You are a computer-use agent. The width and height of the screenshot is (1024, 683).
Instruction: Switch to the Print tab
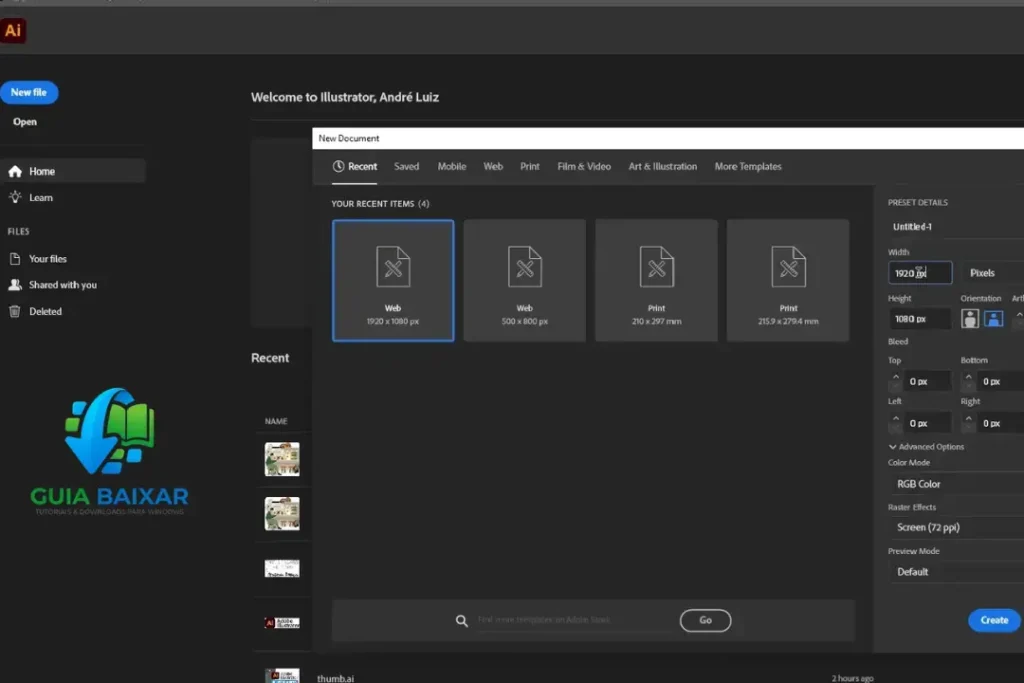[530, 167]
